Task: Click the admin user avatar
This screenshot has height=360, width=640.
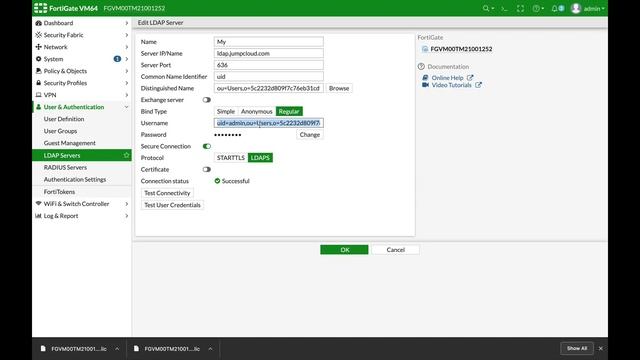Action: (576, 8)
